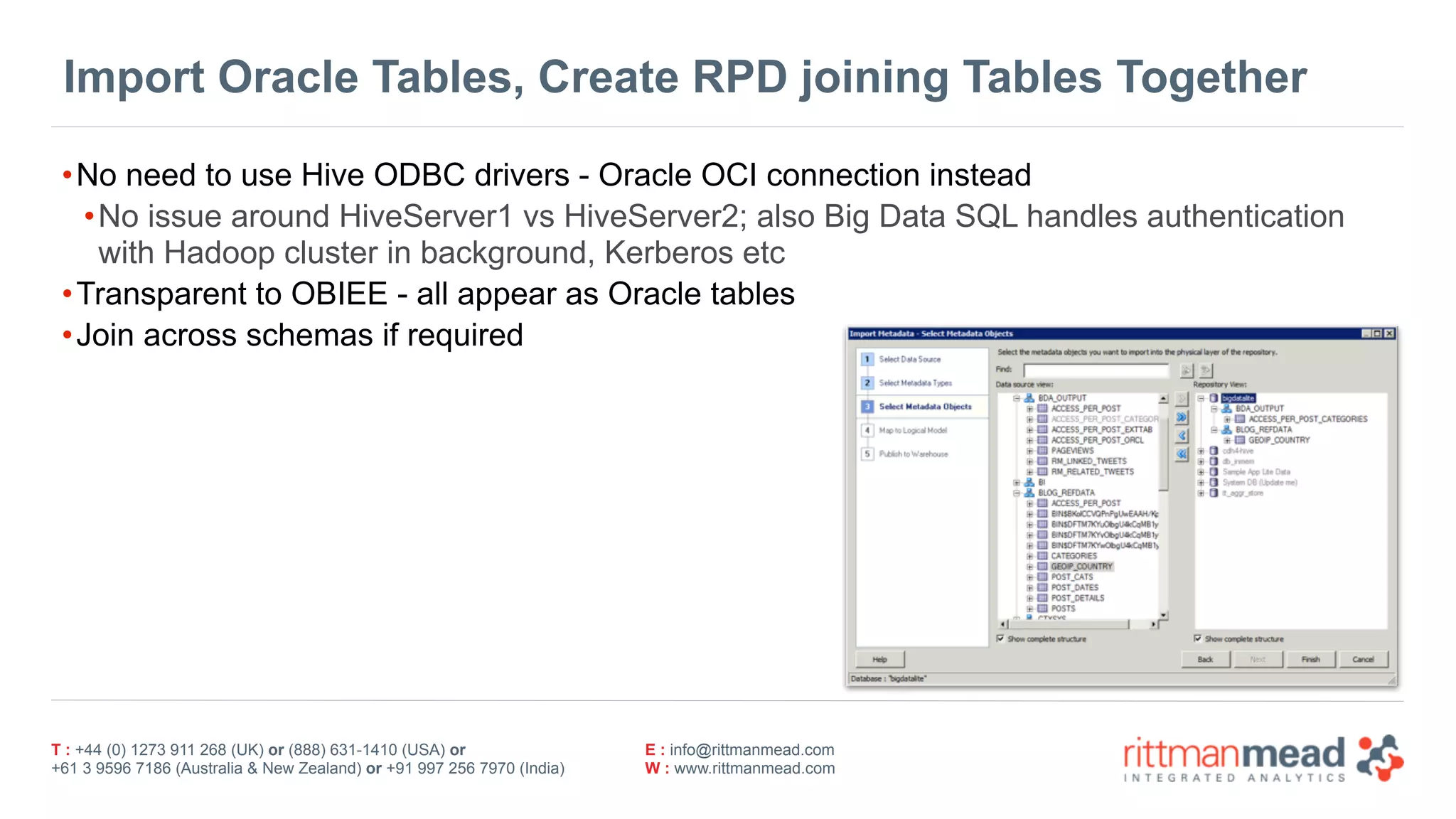Select the 'Select Metadata Objects' wizard step
This screenshot has width=1456, height=819.
925,407
